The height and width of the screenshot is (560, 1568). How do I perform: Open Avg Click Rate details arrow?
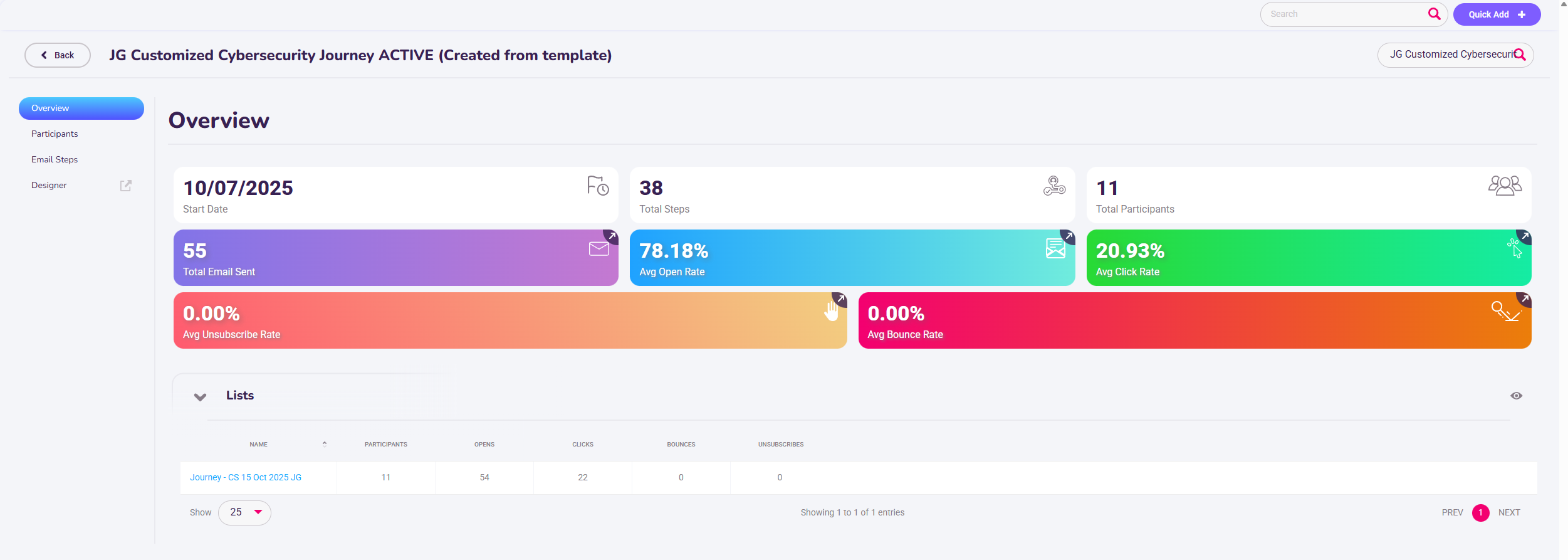tap(1525, 236)
